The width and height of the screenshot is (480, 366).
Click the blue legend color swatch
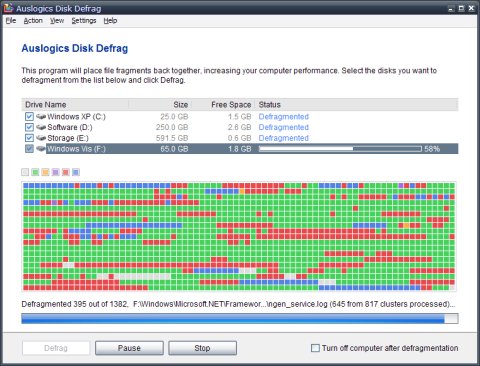pyautogui.click(x=76, y=172)
